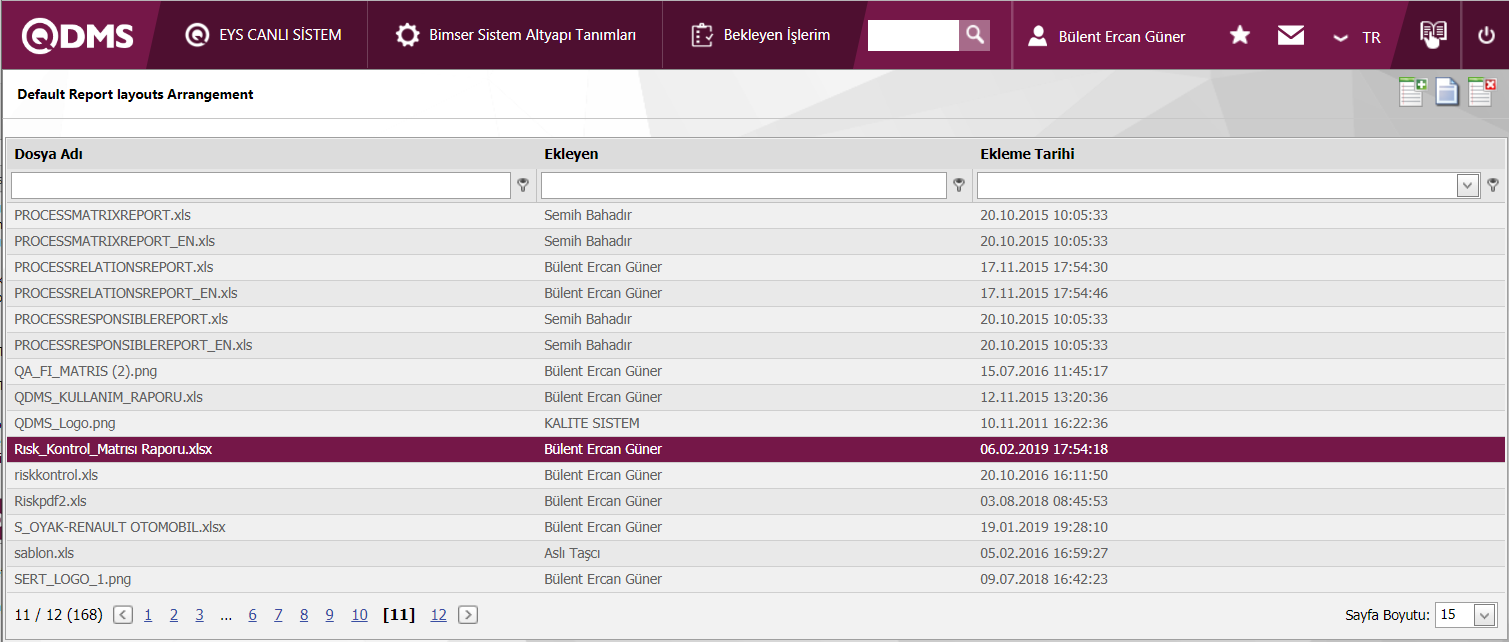Click Aslı Taşcı in Ekleyen column

coord(572,553)
